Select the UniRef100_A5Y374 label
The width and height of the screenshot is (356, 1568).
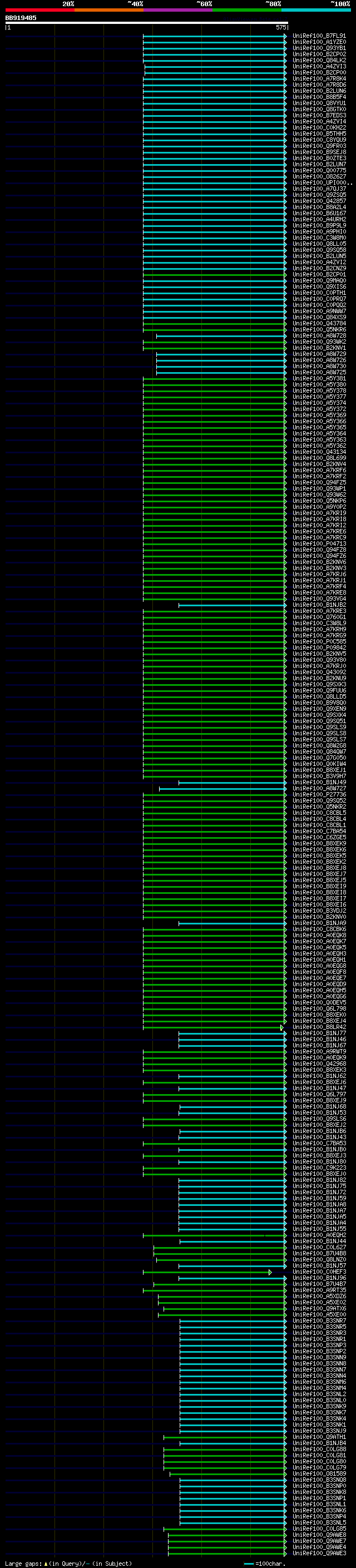(319, 403)
